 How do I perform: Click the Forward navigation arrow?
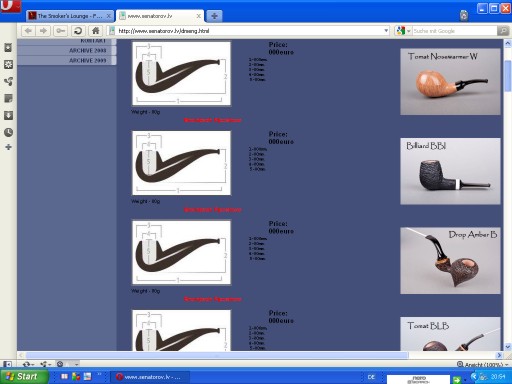tap(43, 31)
